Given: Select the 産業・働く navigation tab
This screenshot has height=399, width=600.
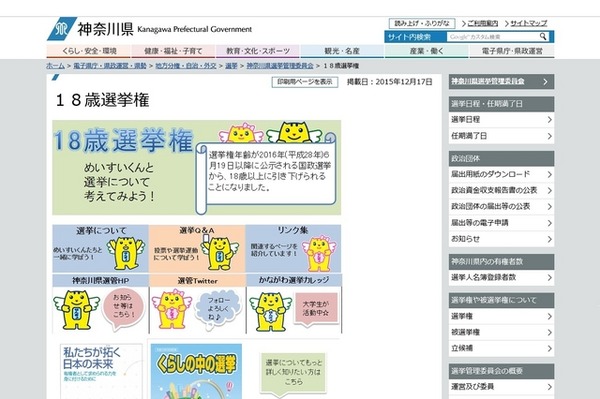Looking at the screenshot, I should [427, 51].
